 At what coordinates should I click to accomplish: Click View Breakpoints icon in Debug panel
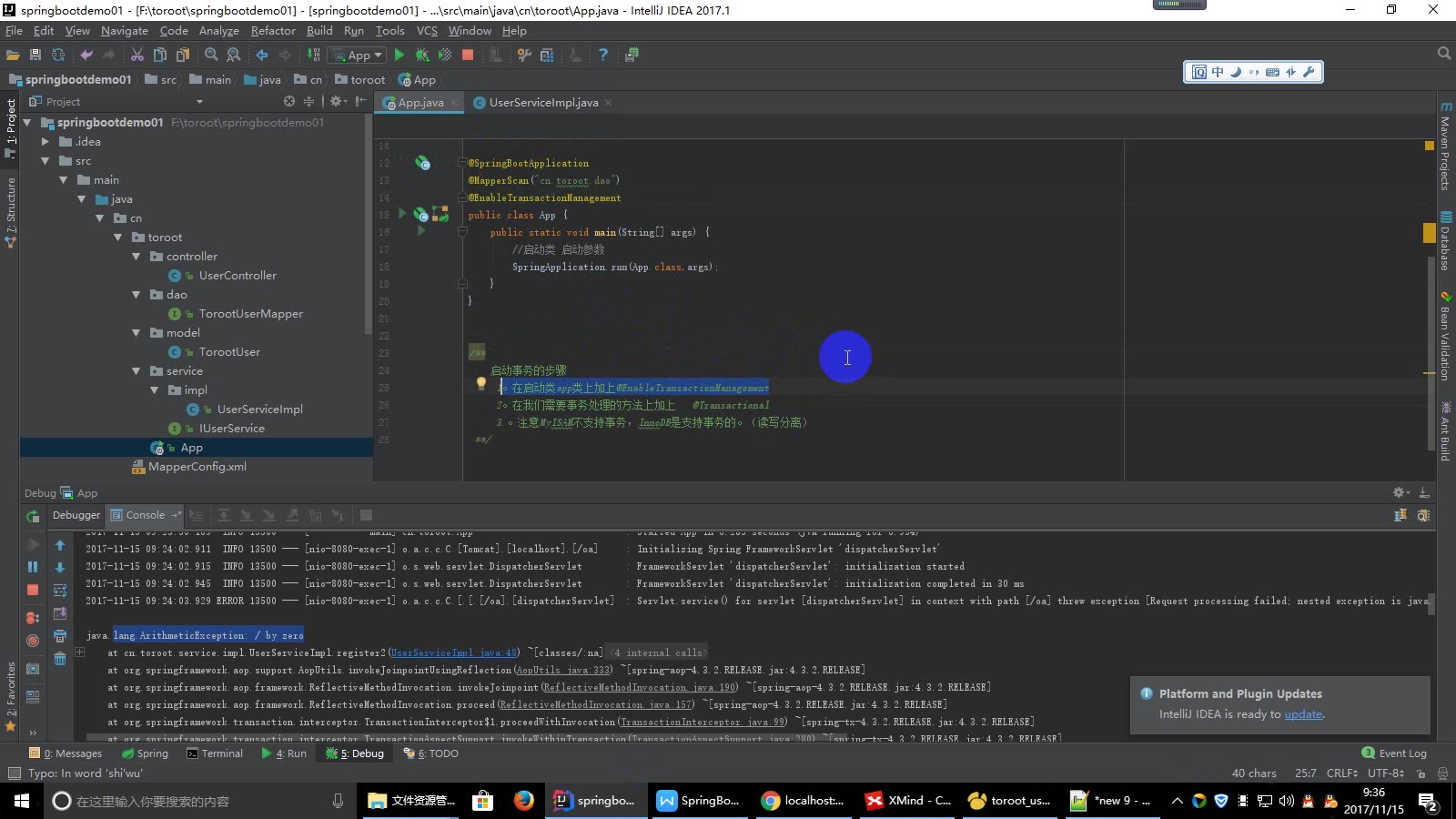(33, 618)
